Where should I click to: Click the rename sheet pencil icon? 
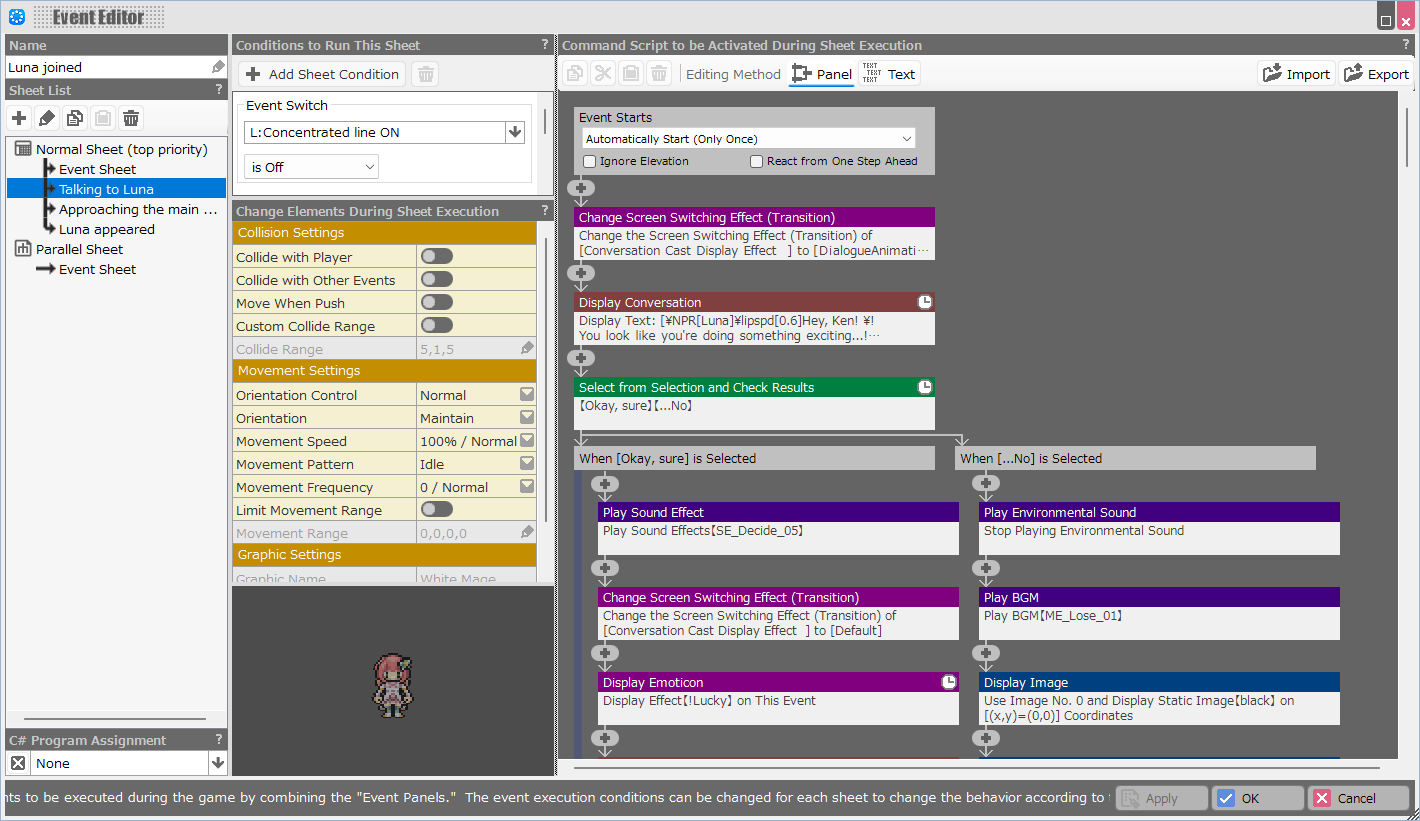click(47, 118)
